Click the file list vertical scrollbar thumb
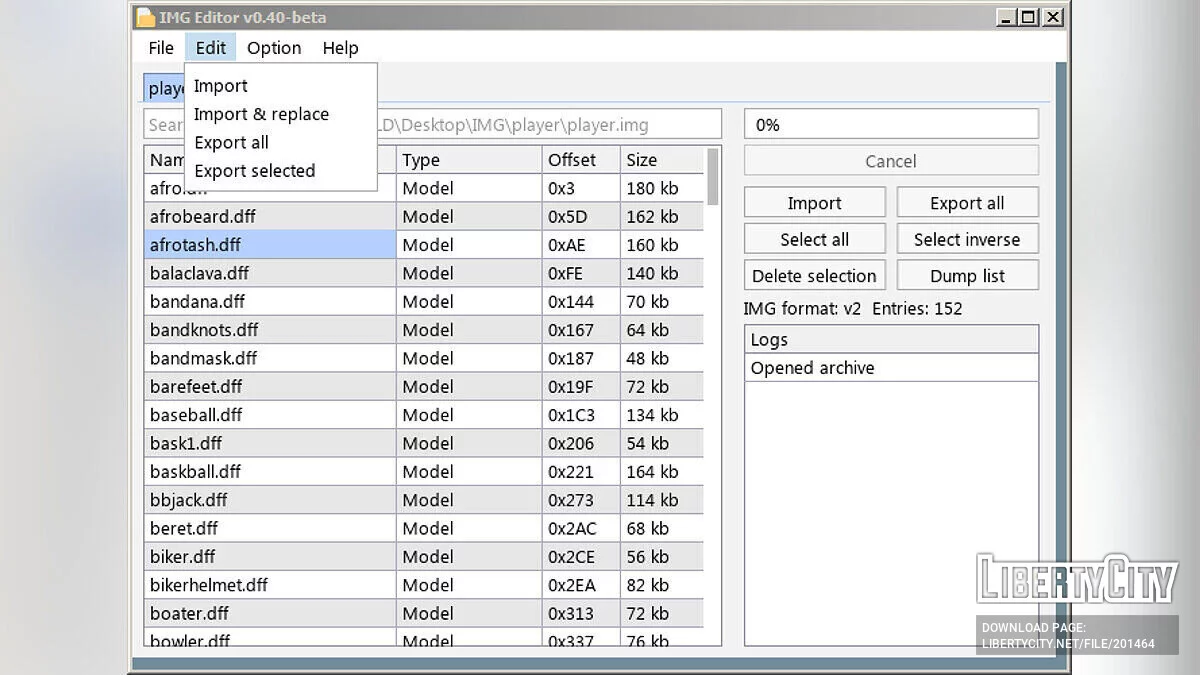This screenshot has height=675, width=1200. click(x=712, y=176)
